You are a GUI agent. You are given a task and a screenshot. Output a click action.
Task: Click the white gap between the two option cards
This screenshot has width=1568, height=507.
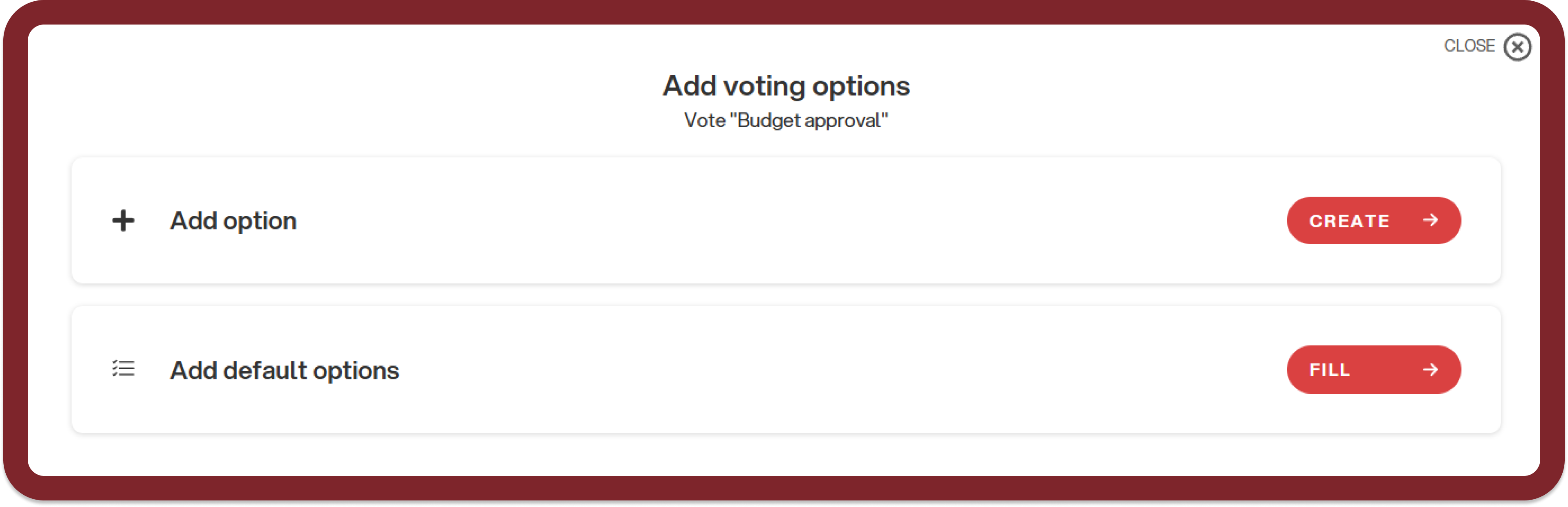click(786, 294)
